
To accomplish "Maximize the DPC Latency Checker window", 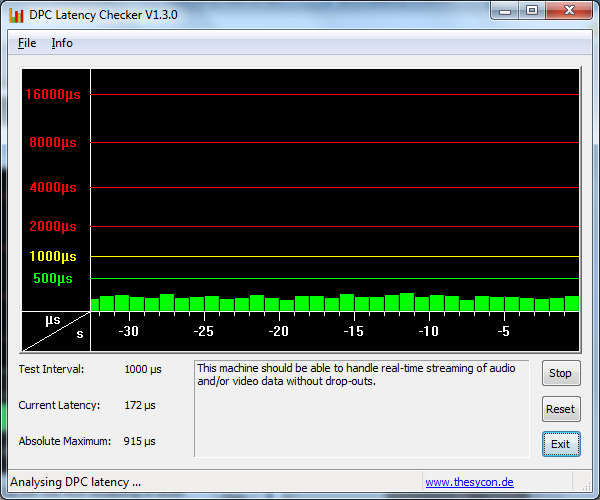I will coord(531,11).
